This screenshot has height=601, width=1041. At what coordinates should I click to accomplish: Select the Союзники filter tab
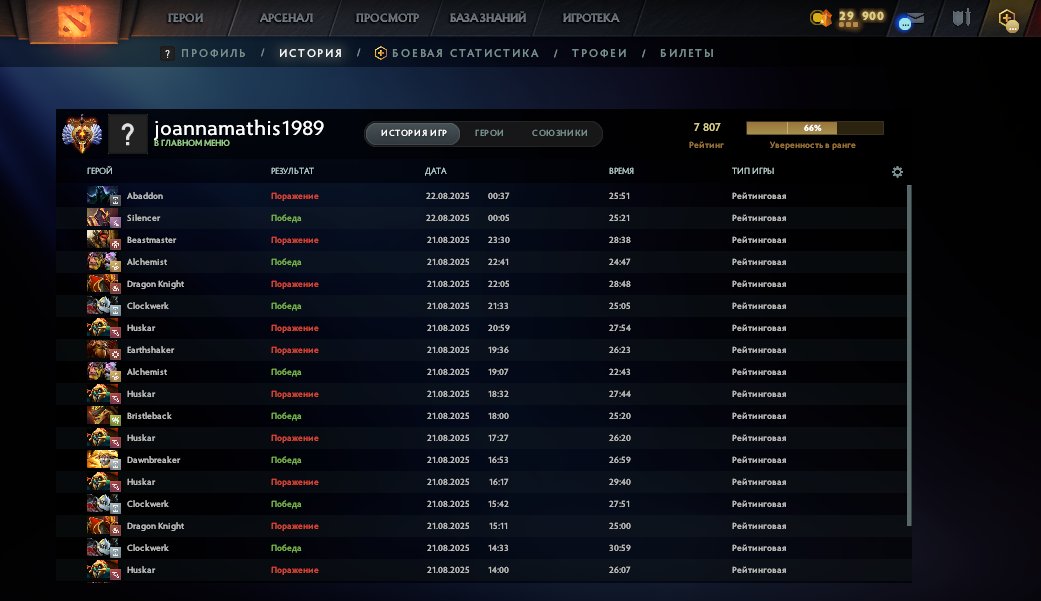coord(559,134)
